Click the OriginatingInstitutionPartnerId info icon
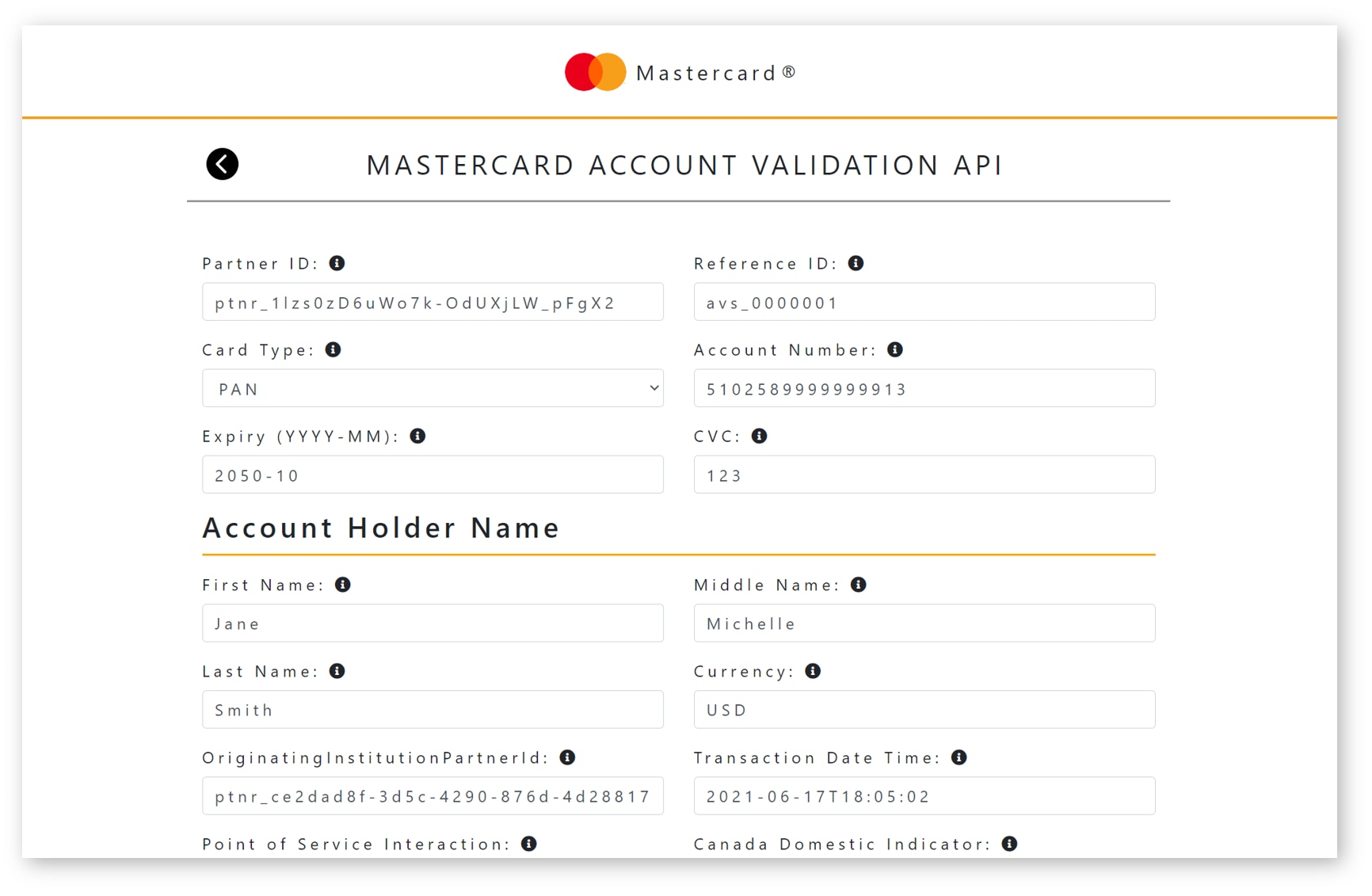The height and width of the screenshot is (896, 1372). pyautogui.click(x=568, y=757)
